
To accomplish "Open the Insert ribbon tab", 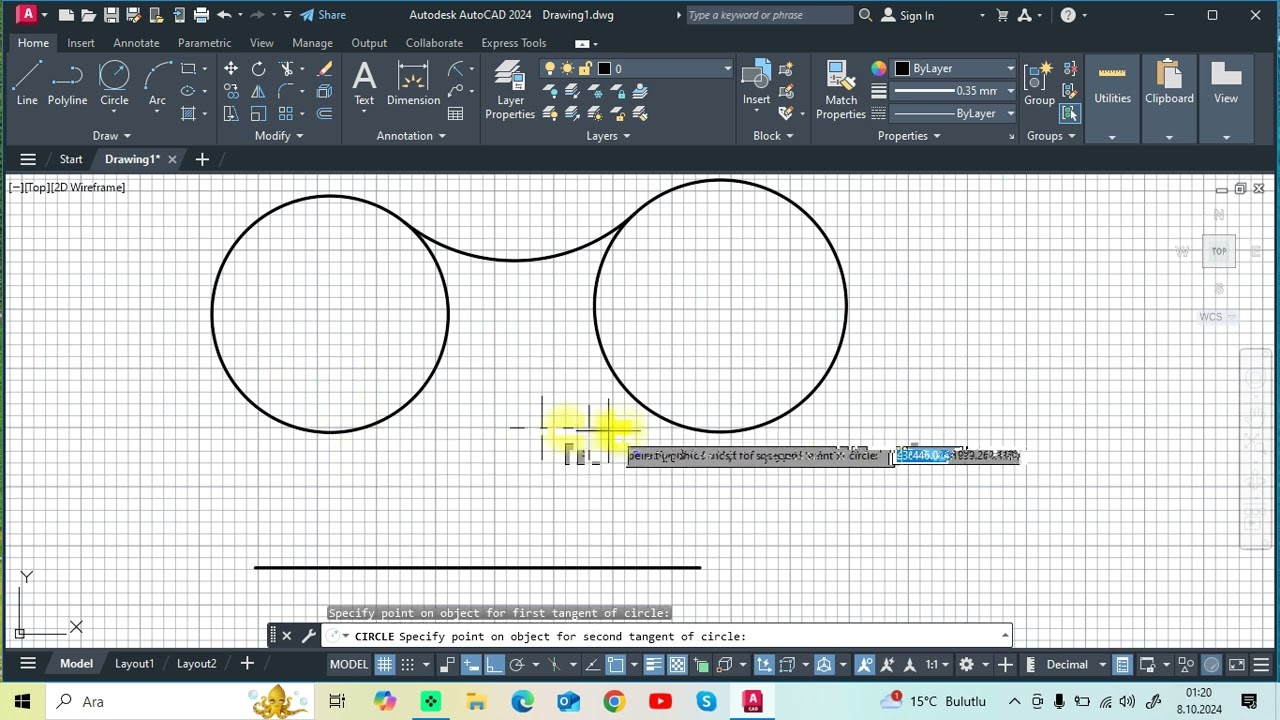I will coord(81,43).
